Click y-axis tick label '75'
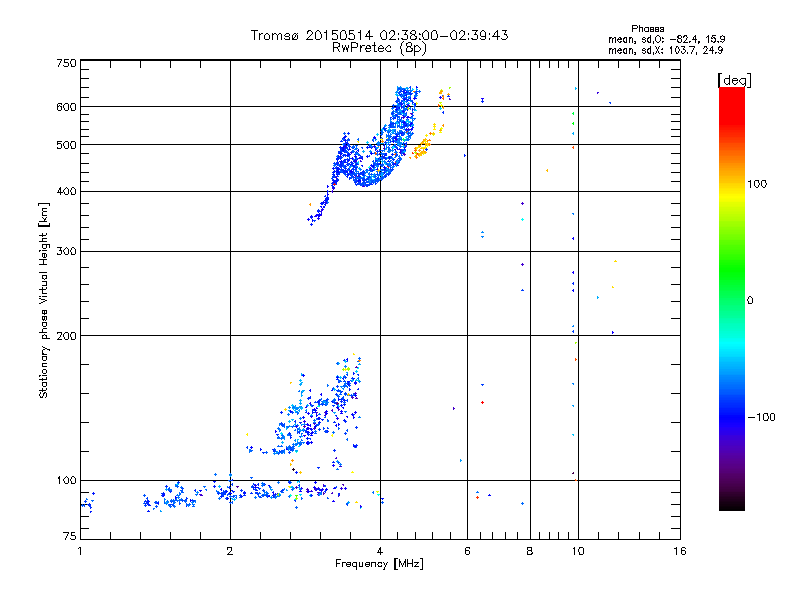This screenshot has width=800, height=600. point(70,536)
